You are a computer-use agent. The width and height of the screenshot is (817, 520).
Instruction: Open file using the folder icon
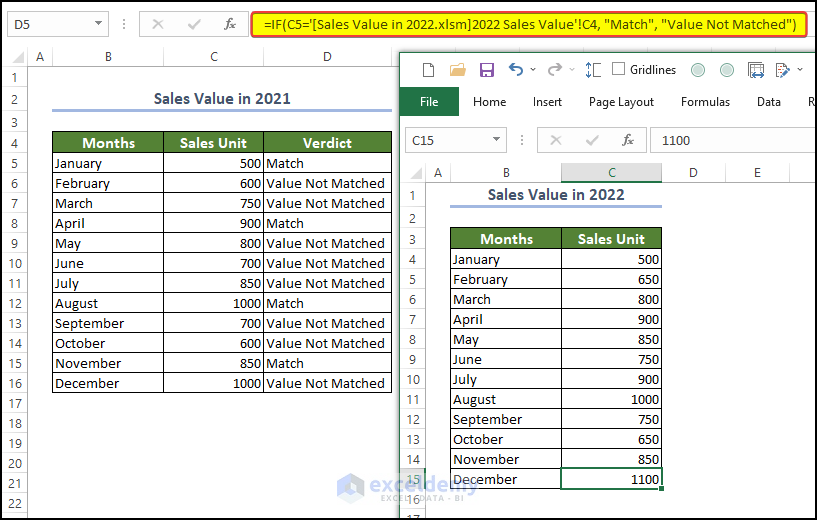point(457,69)
